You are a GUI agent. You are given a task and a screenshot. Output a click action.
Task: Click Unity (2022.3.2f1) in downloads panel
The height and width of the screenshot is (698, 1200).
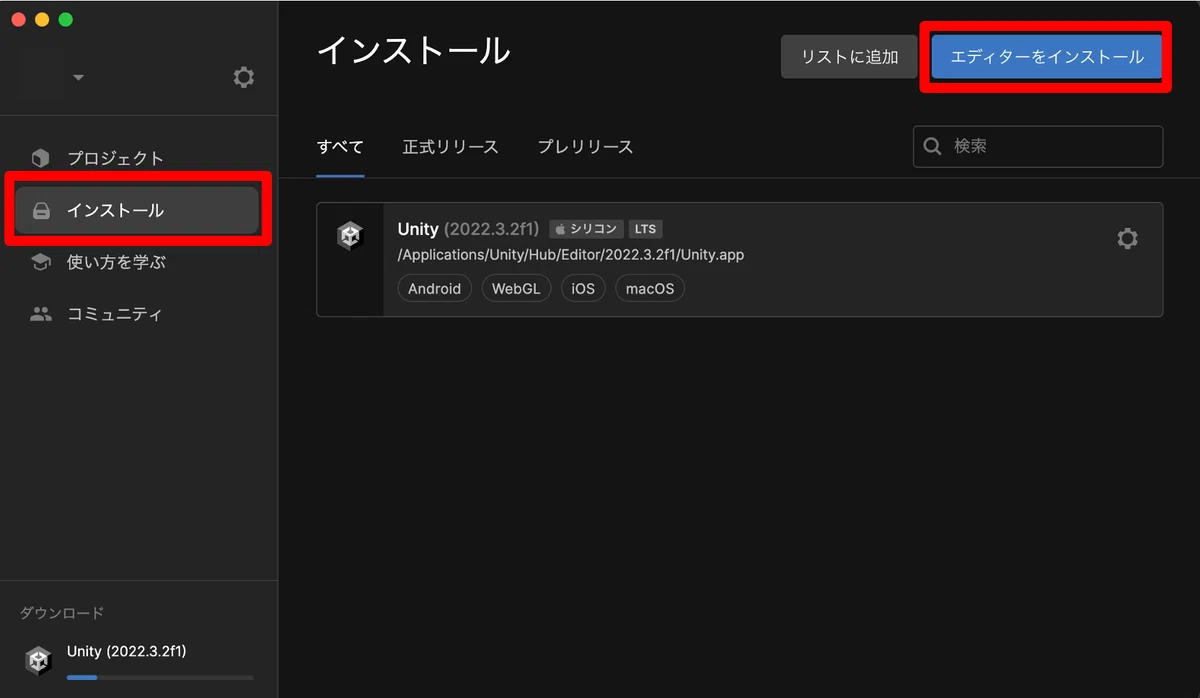(127, 651)
